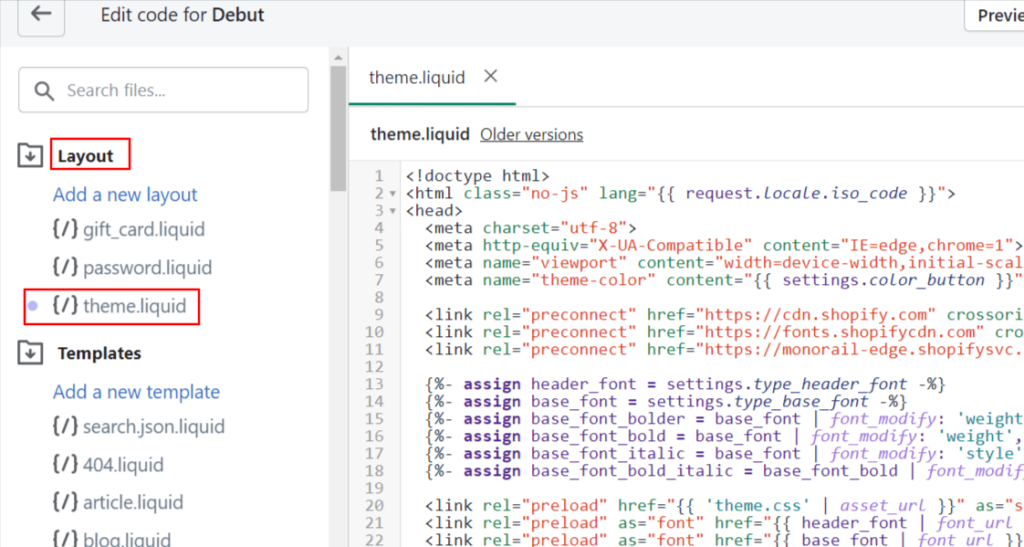This screenshot has width=1024, height=547.
Task: Click Add a new layout link
Action: 125,195
